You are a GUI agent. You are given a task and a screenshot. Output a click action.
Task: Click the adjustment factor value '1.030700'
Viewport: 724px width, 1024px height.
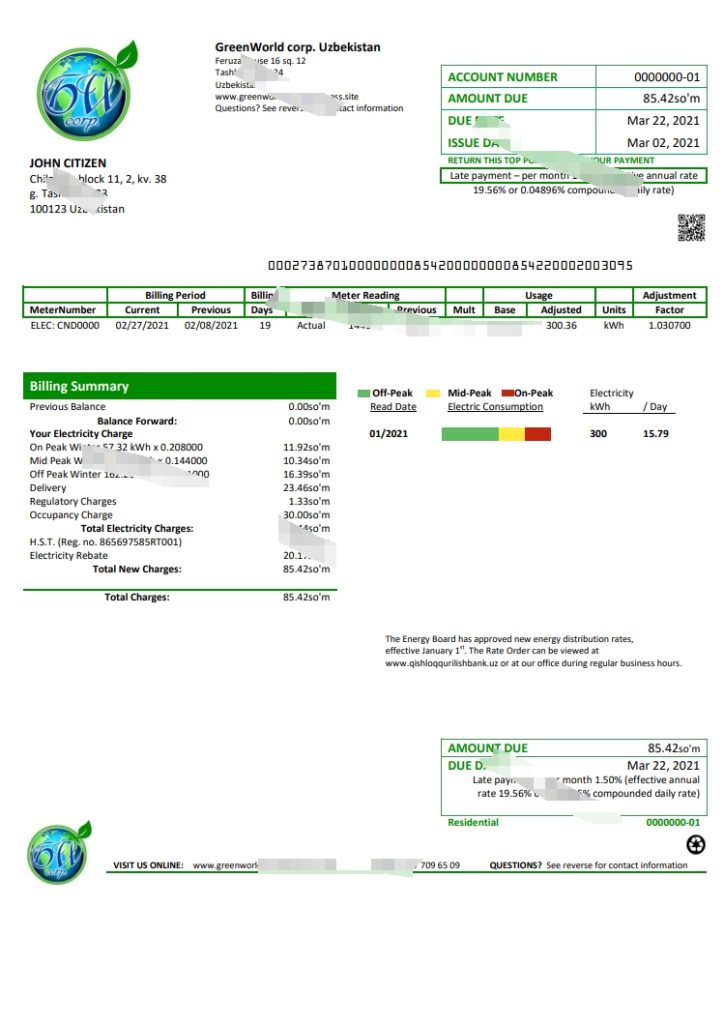click(669, 325)
